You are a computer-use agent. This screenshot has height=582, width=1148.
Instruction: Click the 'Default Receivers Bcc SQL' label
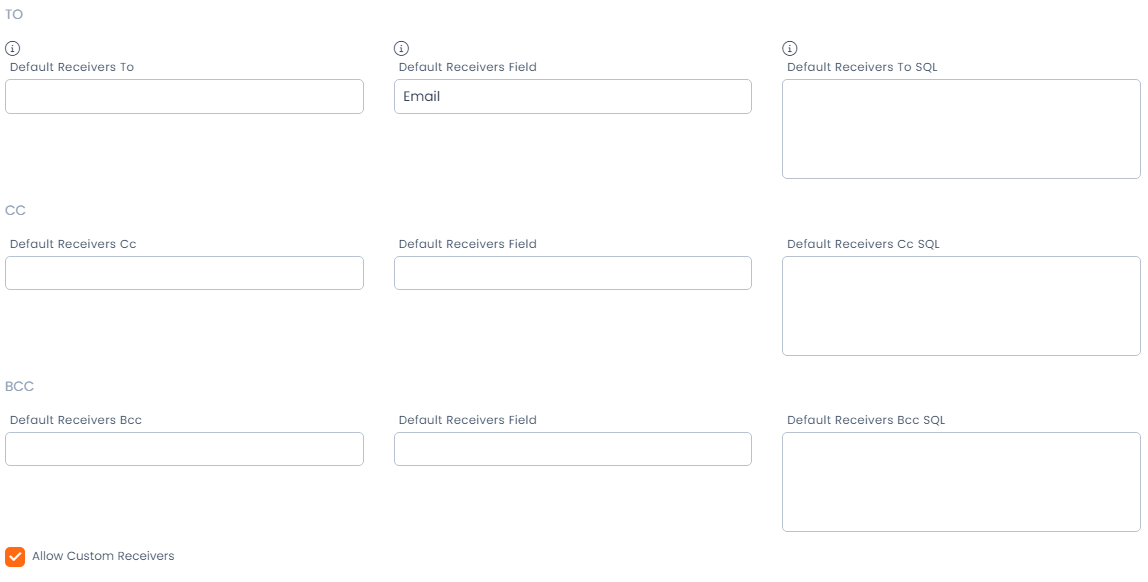point(866,420)
